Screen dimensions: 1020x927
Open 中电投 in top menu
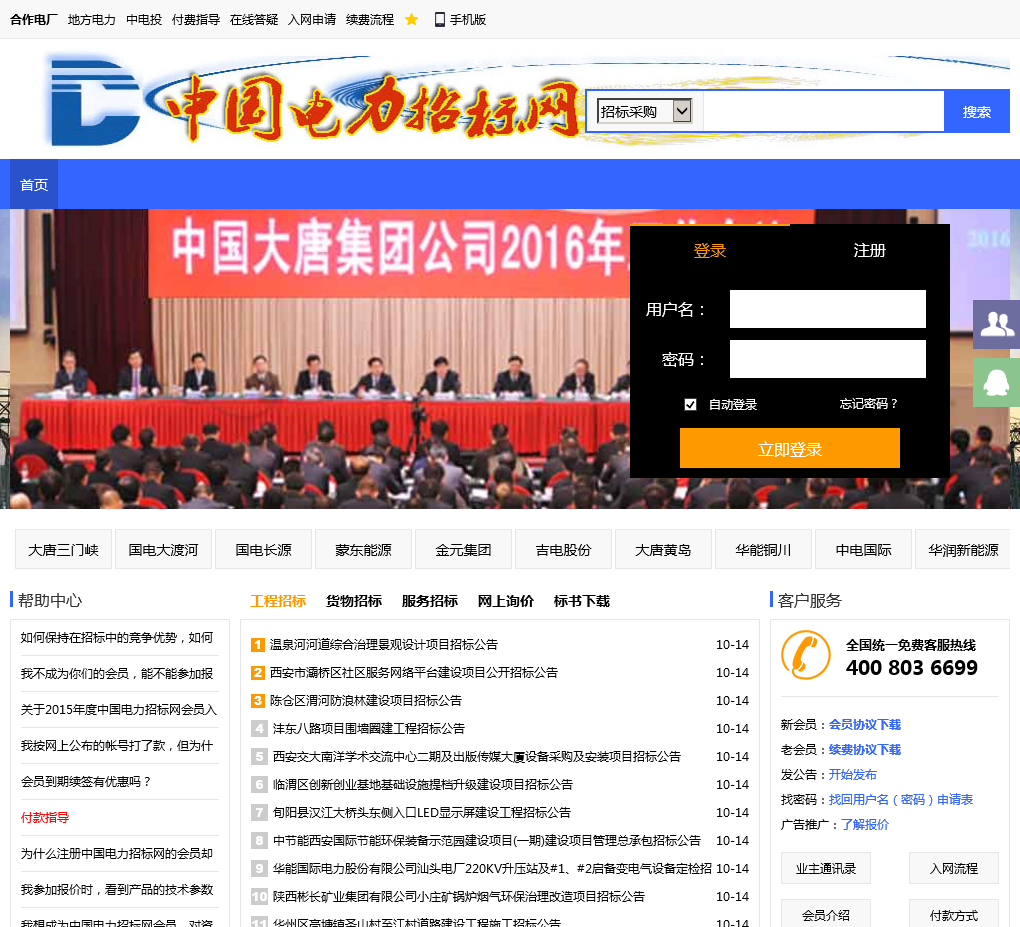pyautogui.click(x=144, y=20)
